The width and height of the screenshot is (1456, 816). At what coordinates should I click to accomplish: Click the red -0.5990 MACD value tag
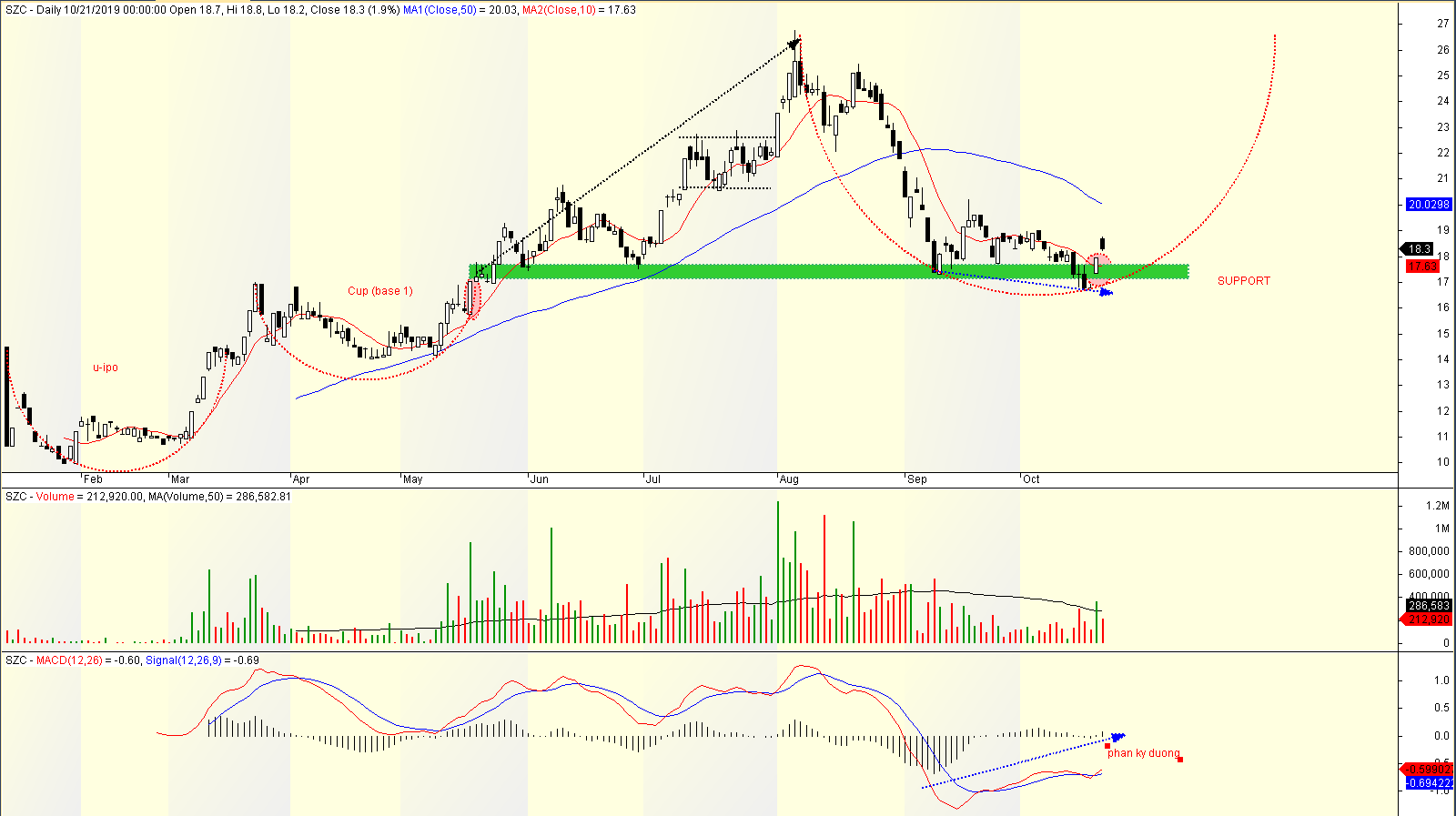1429,770
